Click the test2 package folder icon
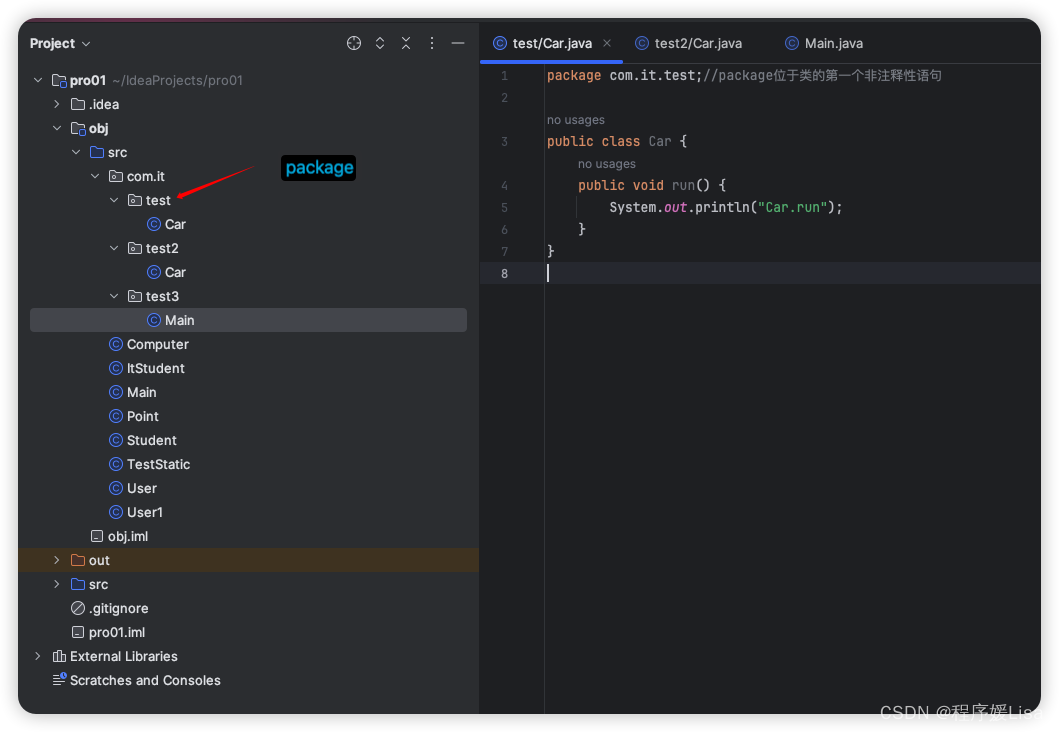The width and height of the screenshot is (1059, 732). pyautogui.click(x=135, y=249)
